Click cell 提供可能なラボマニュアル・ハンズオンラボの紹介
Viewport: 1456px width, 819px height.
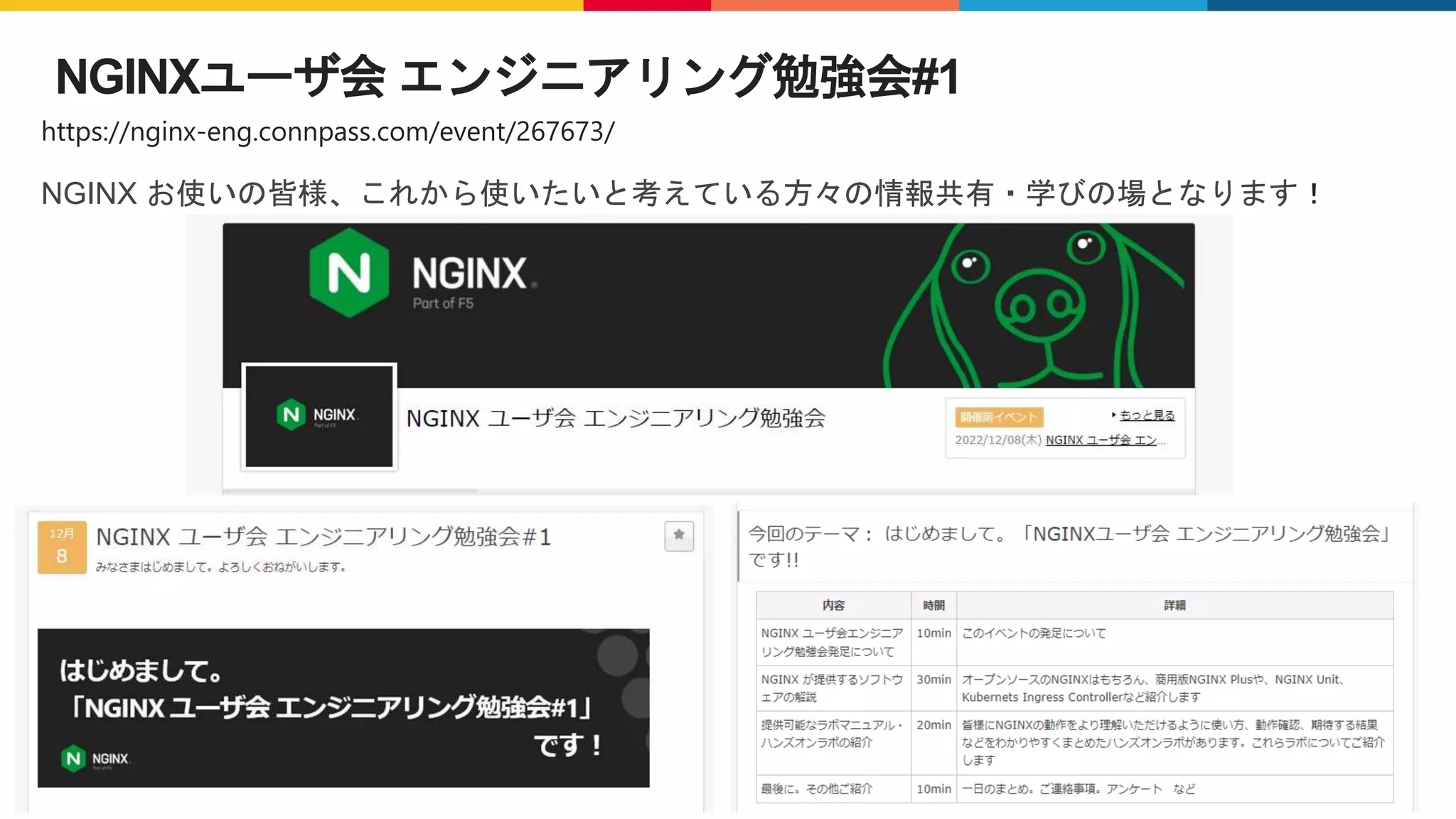[833, 743]
